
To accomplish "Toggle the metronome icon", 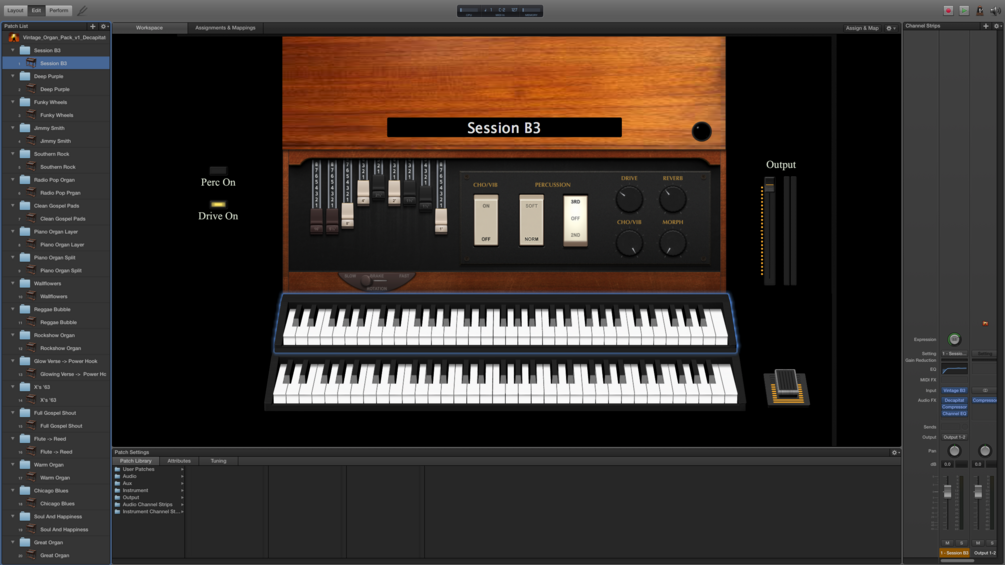I will click(x=980, y=10).
